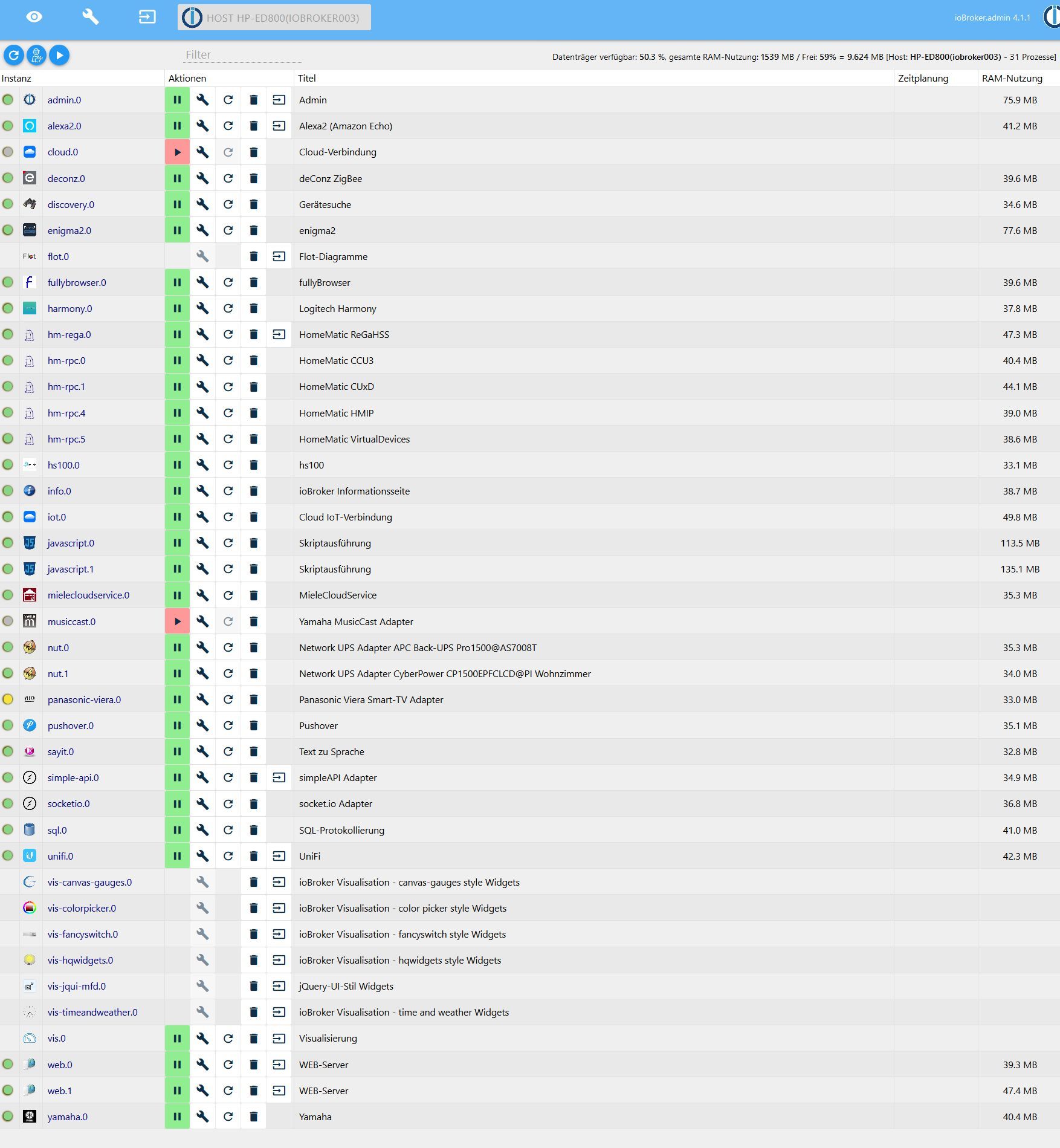Screen dimensions: 1060x1148
Task: Pause the sql.0 instance
Action: 177,830
